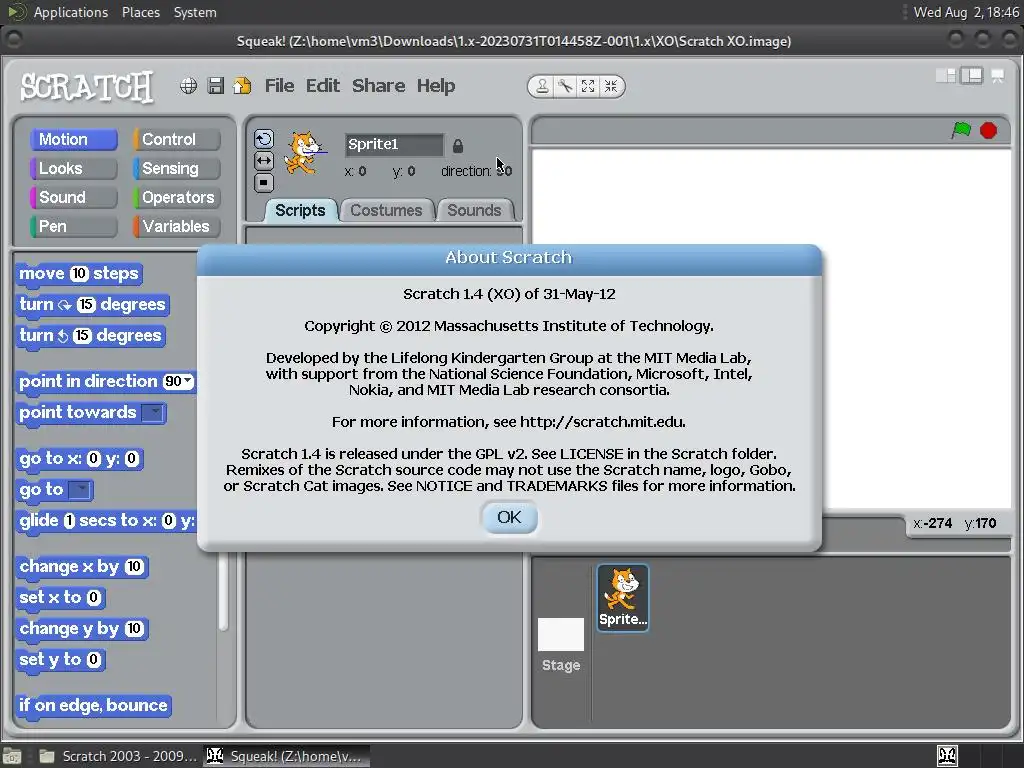1024x768 pixels.
Task: Click the set y to 0 block
Action: pyautogui.click(x=60, y=660)
